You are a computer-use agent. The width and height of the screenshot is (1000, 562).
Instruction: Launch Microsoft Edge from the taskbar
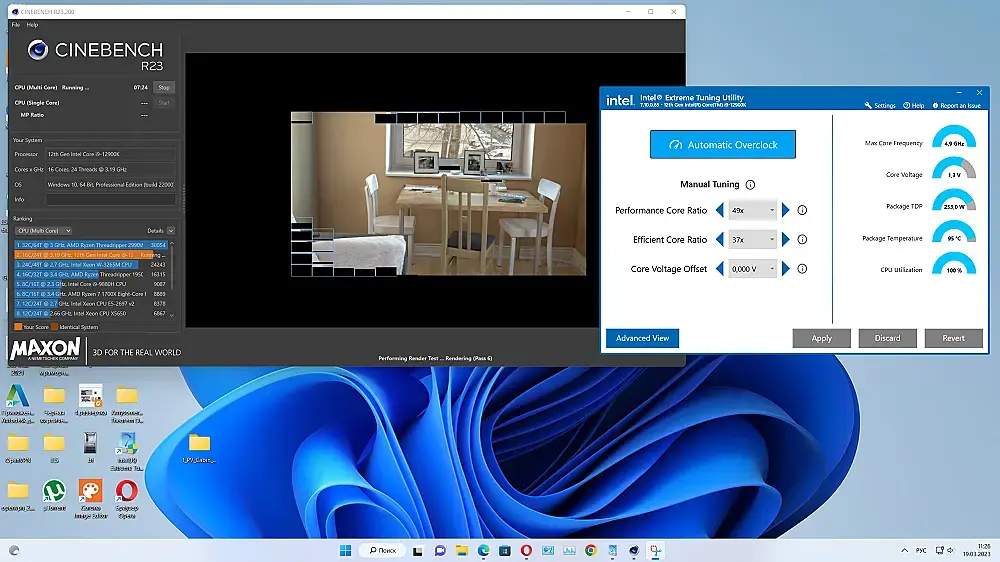[x=483, y=551]
